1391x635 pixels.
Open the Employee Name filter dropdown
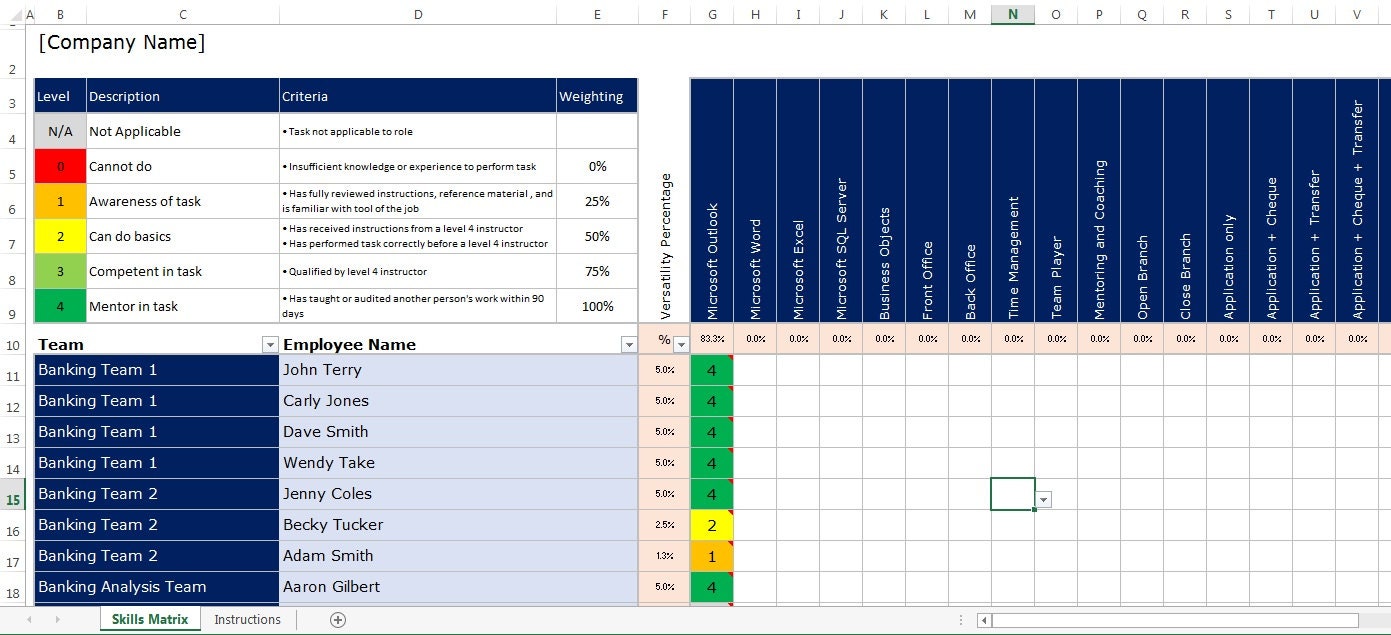[629, 345]
